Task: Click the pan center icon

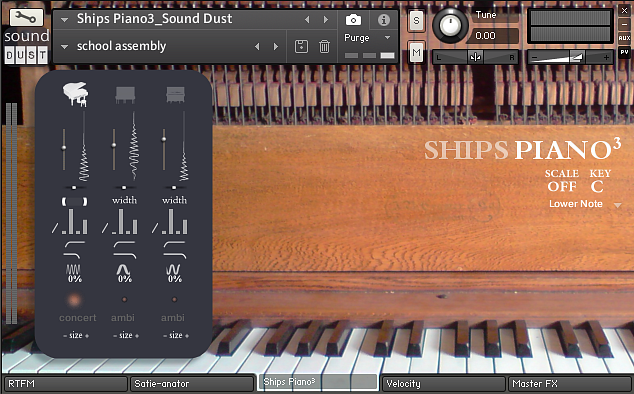Action: click(476, 57)
